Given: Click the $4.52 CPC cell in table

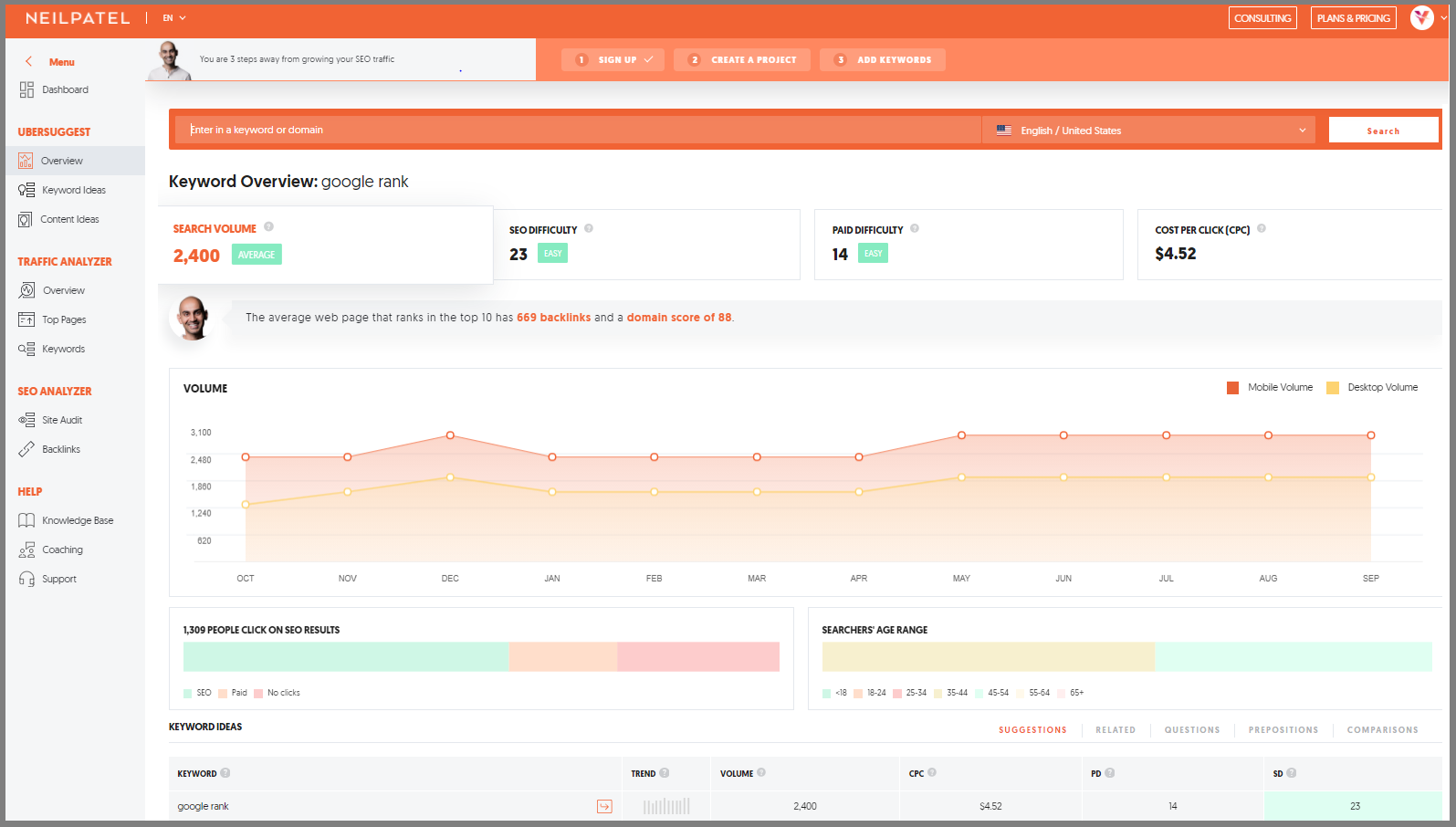Looking at the screenshot, I should click(990, 806).
